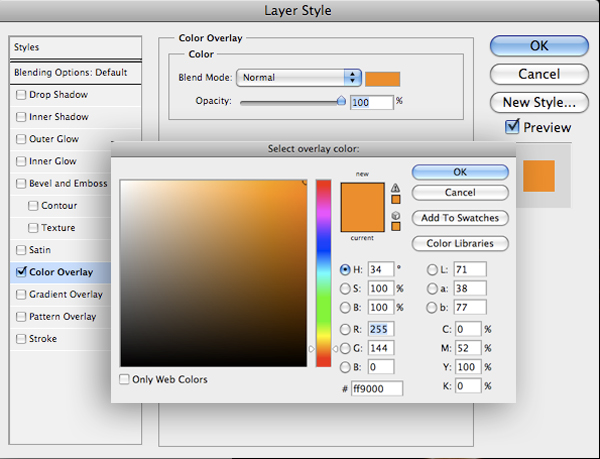Select the S saturation radio button

tap(345, 288)
